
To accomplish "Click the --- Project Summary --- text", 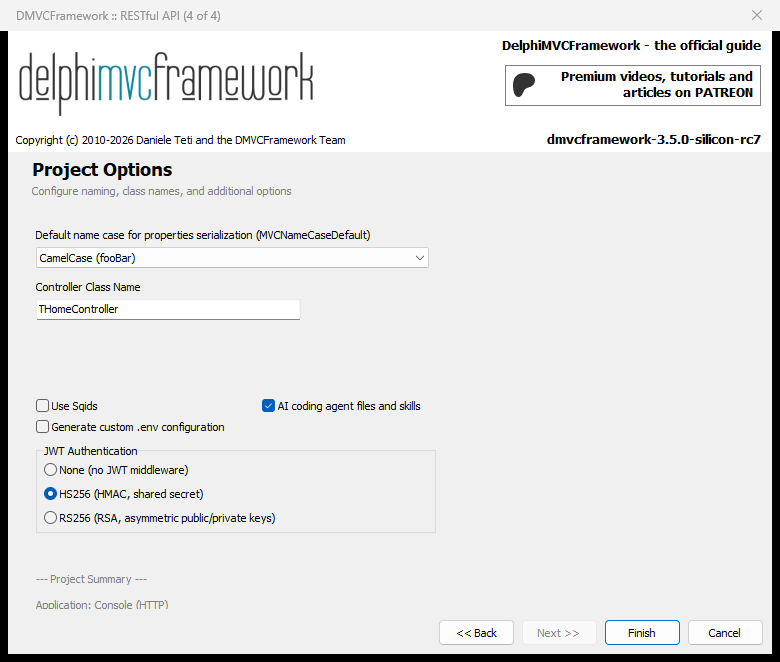I will pos(91,579).
